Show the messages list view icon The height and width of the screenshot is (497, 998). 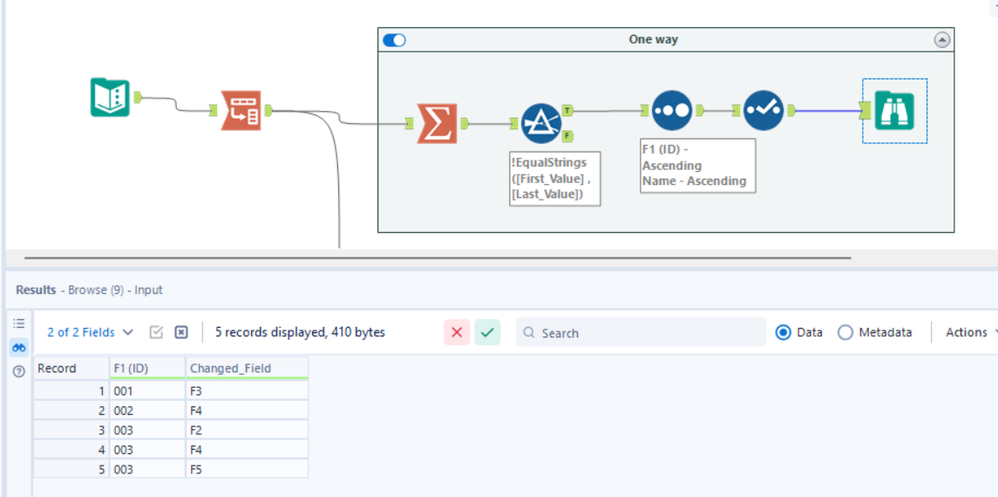[19, 323]
